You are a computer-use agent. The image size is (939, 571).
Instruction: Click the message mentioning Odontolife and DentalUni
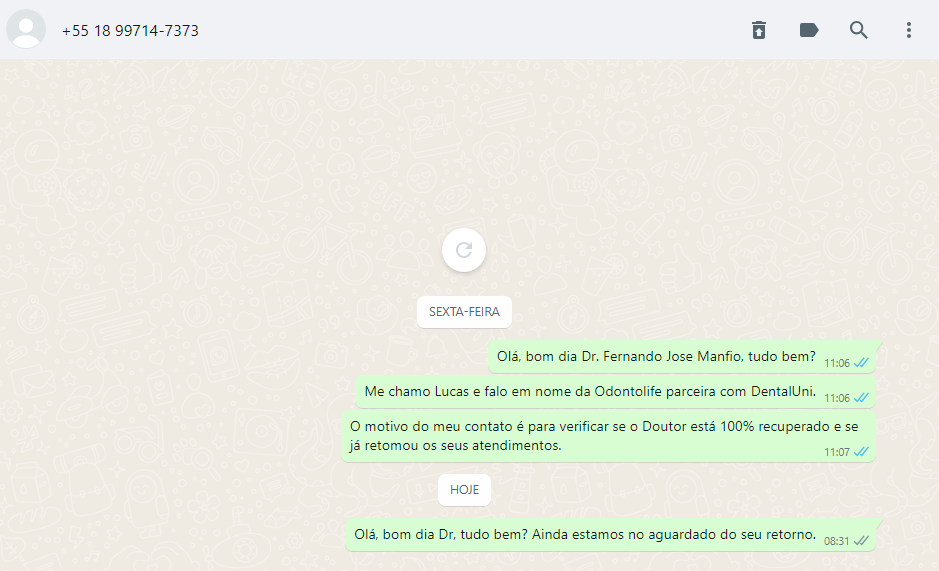(616, 392)
